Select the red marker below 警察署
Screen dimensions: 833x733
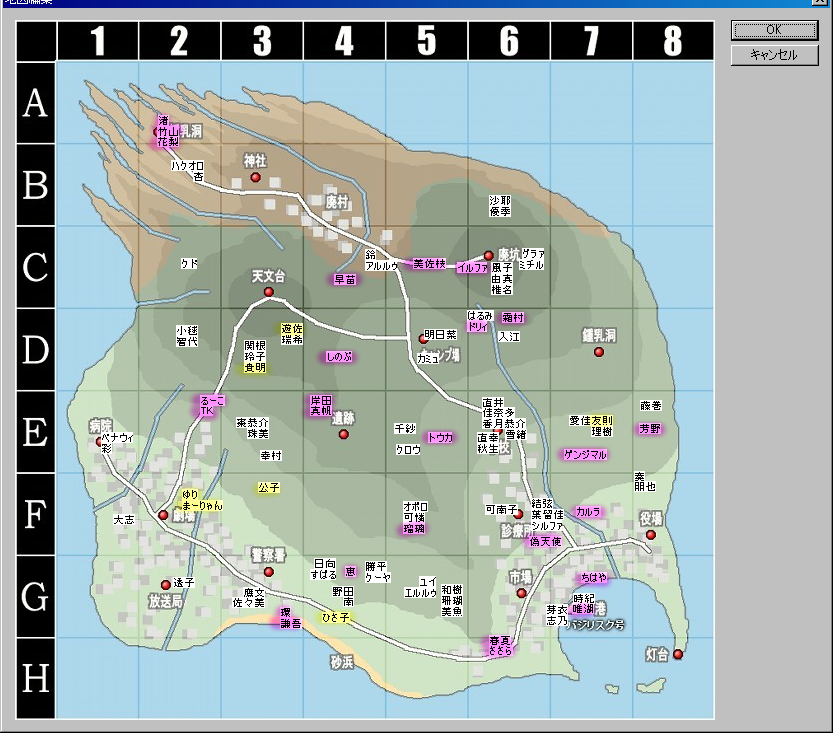[x=269, y=572]
